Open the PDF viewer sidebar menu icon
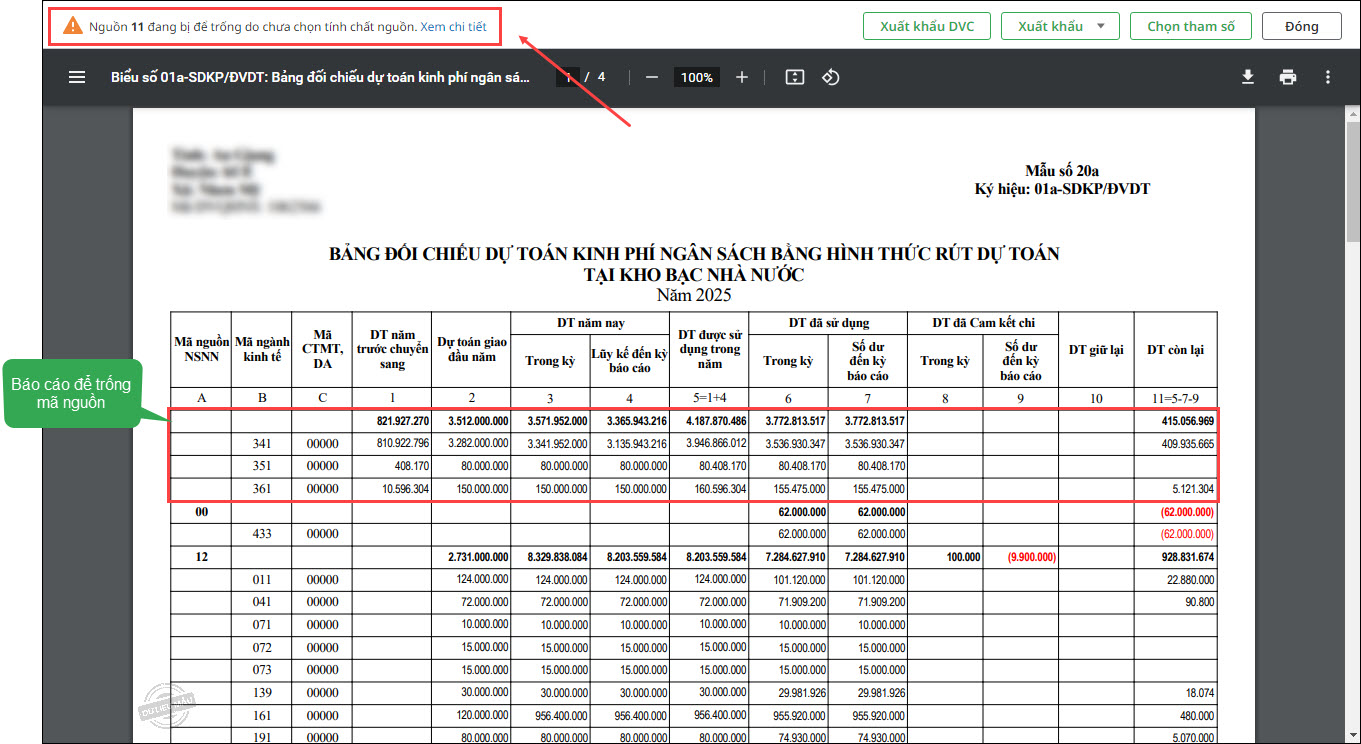Screen dimensions: 1361x744 click(x=77, y=77)
